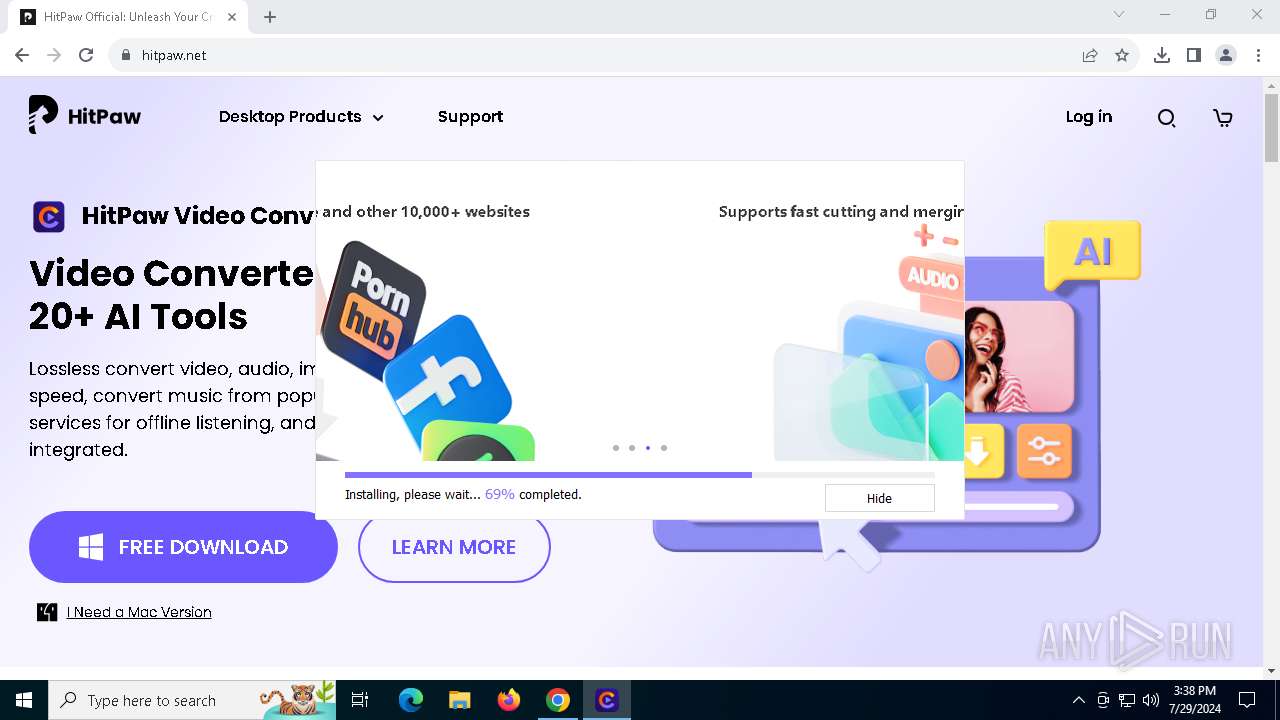Viewport: 1280px width, 720px height.
Task: Click Log in link
Action: [1088, 117]
